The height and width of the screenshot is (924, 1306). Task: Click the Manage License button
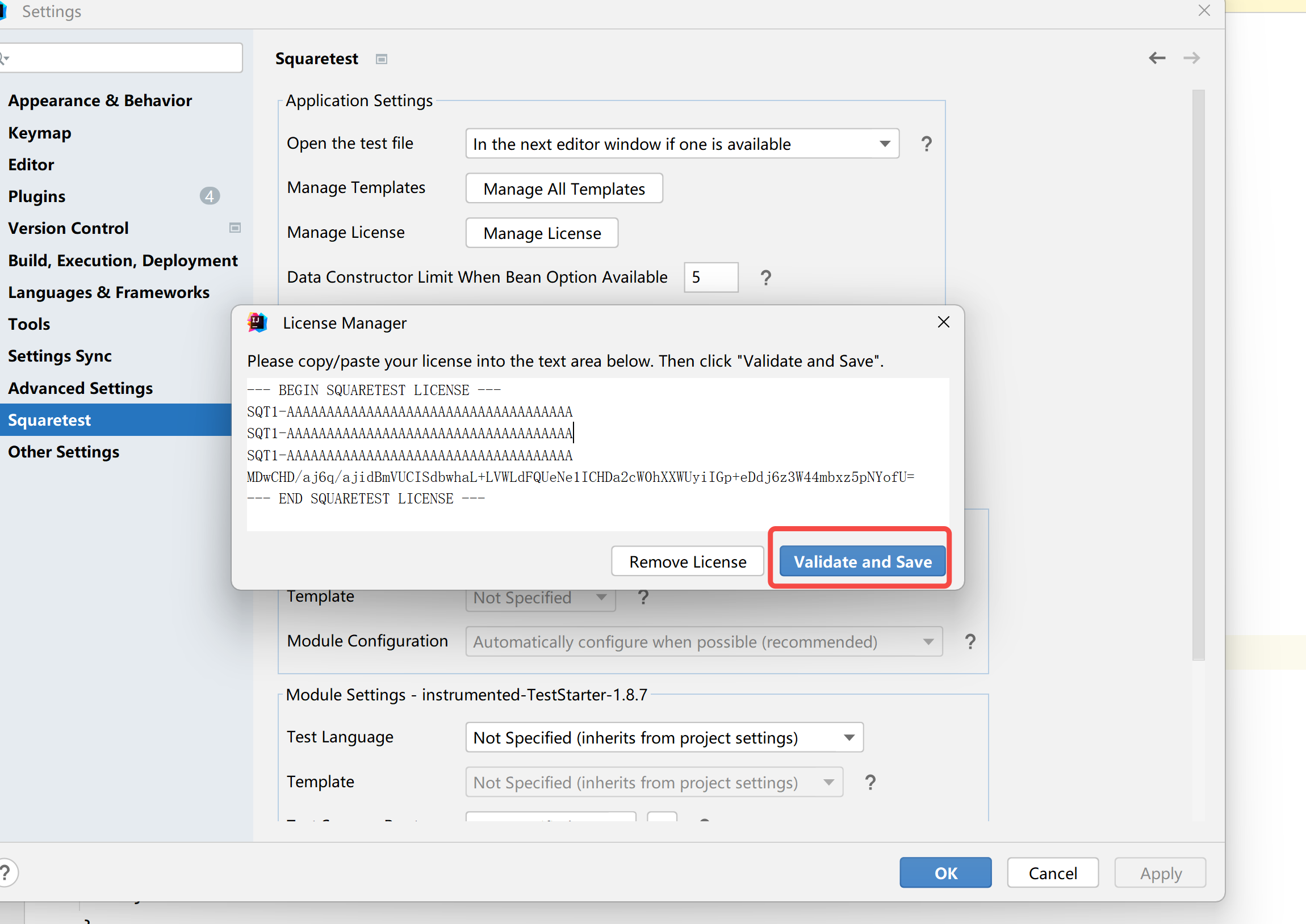tap(542, 233)
